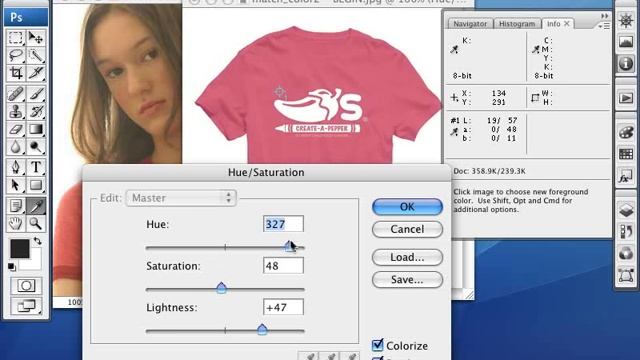Switch to the Histogram tab
The height and width of the screenshot is (360, 640).
pyautogui.click(x=517, y=24)
